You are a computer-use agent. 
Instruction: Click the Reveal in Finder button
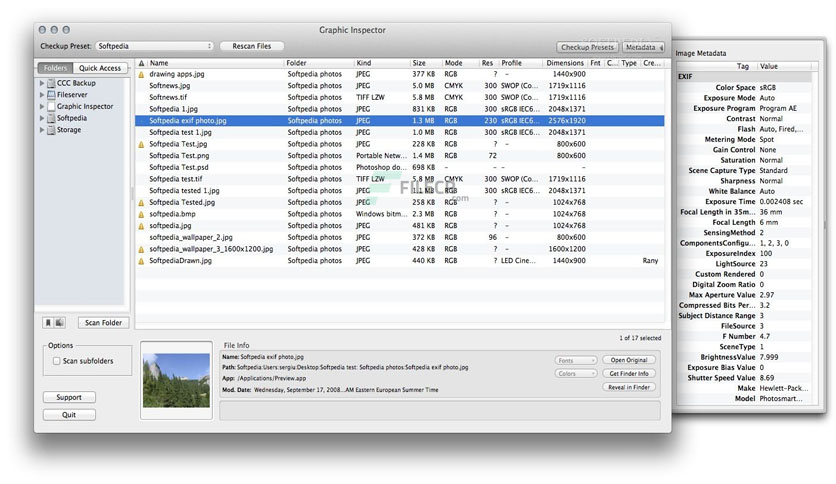point(629,388)
